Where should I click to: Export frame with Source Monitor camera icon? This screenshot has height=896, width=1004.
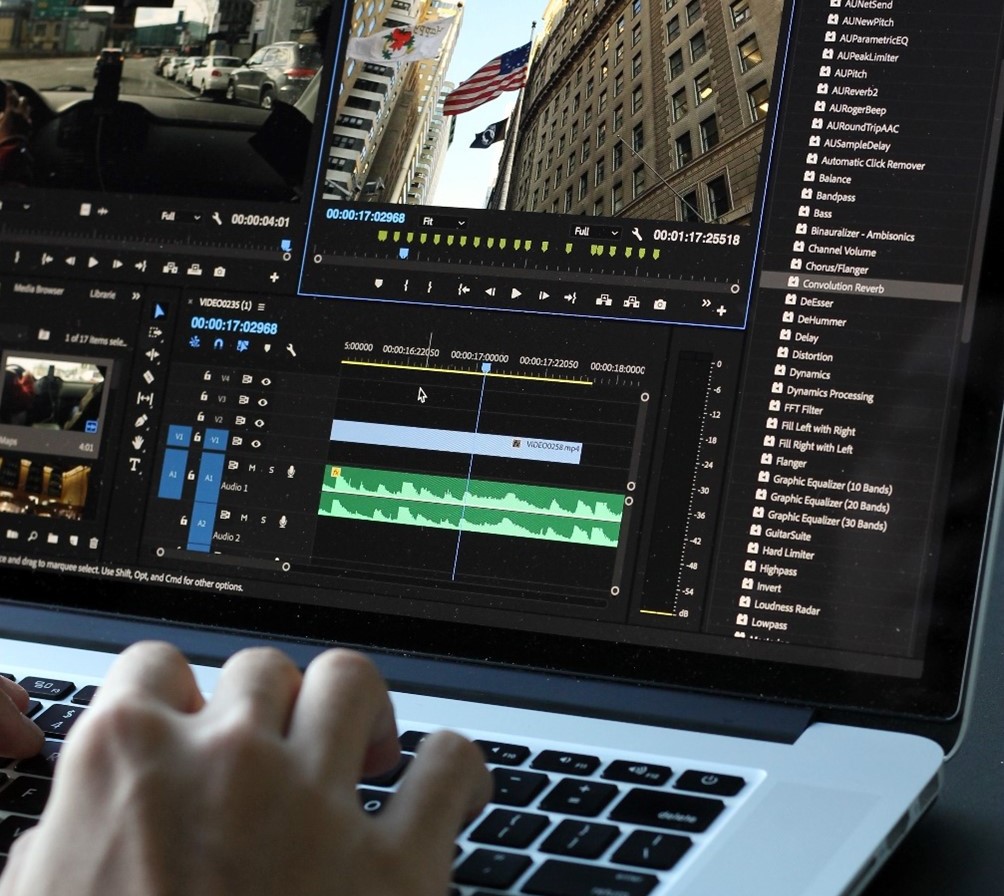tap(219, 272)
